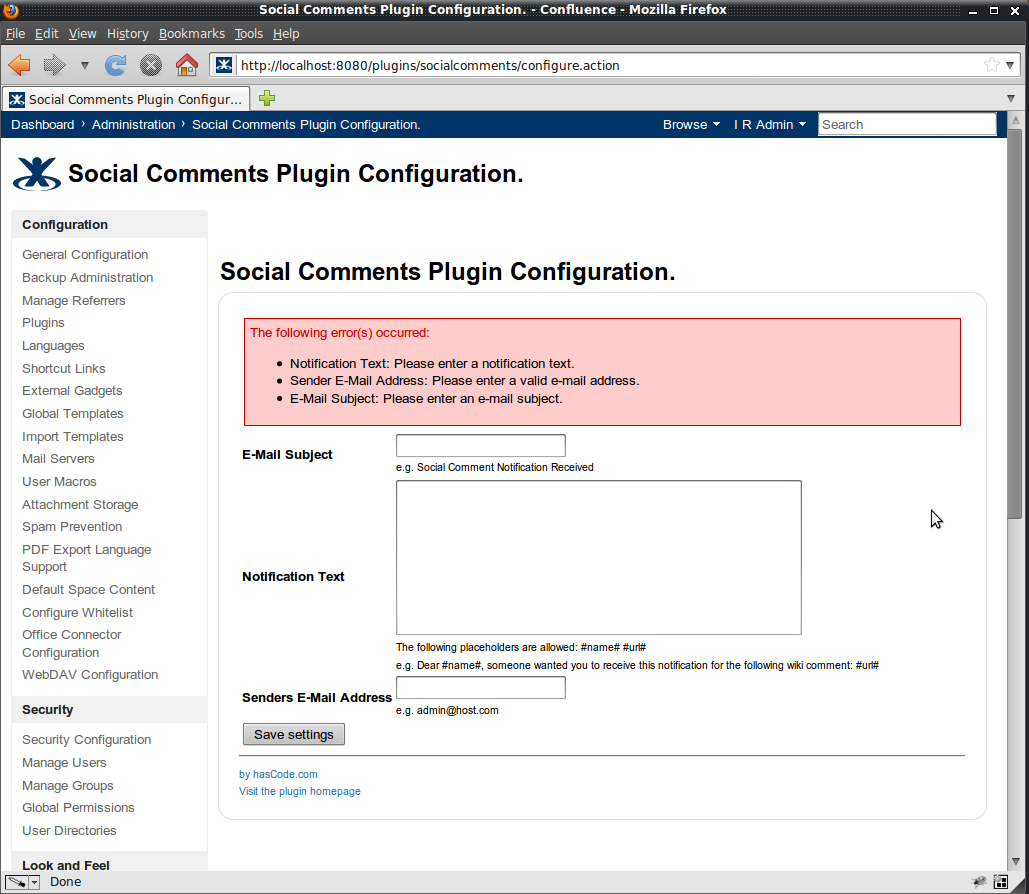1029x894 pixels.
Task: Open the Bookmarks menu
Action: (x=191, y=33)
